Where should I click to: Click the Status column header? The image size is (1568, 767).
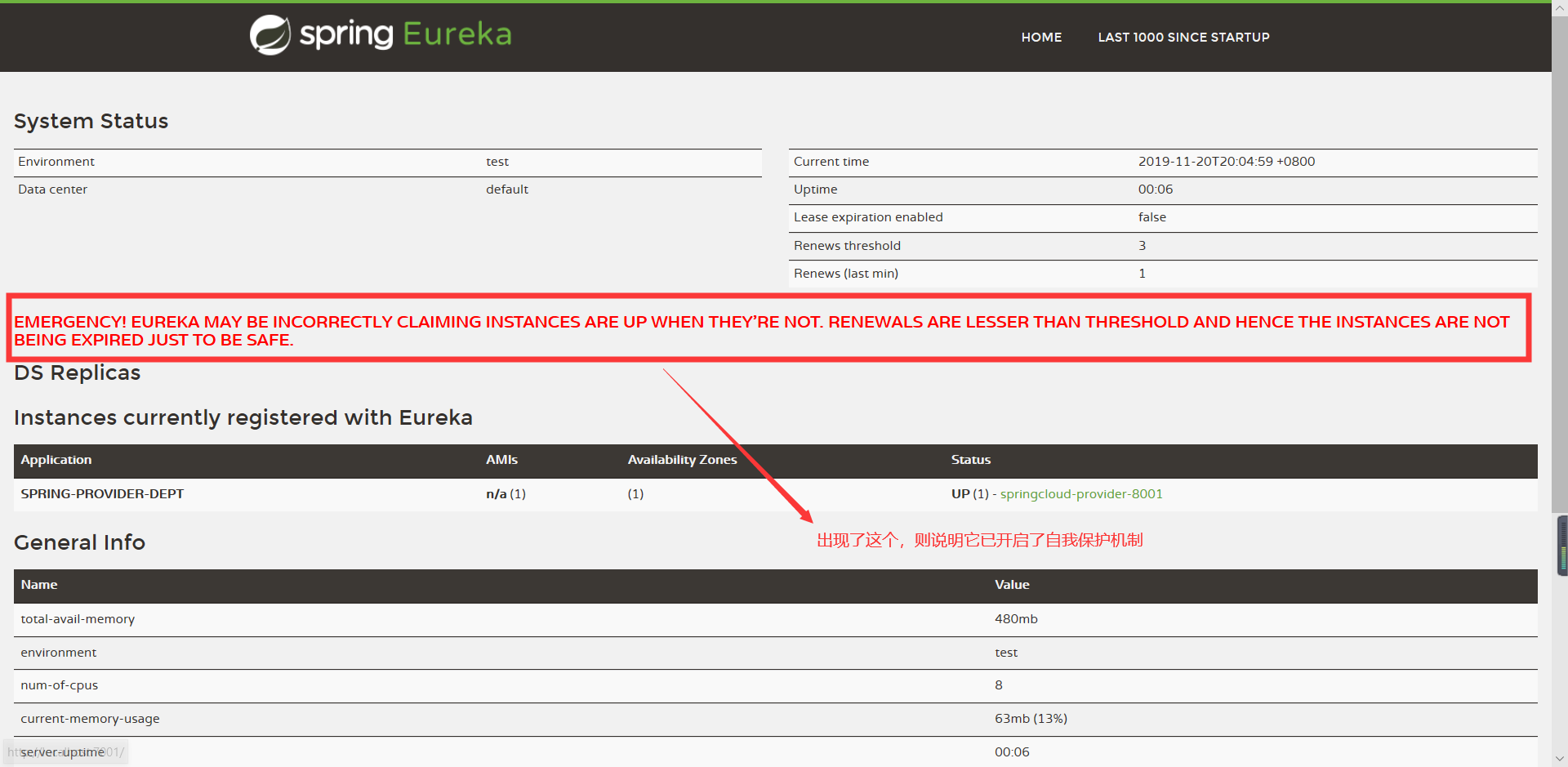(x=971, y=460)
